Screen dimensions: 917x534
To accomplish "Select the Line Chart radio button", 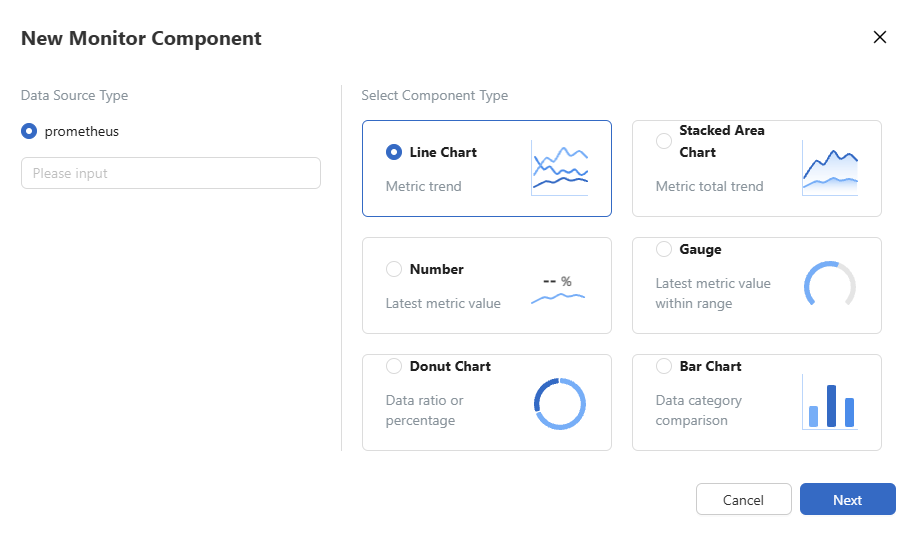I will pyautogui.click(x=394, y=152).
